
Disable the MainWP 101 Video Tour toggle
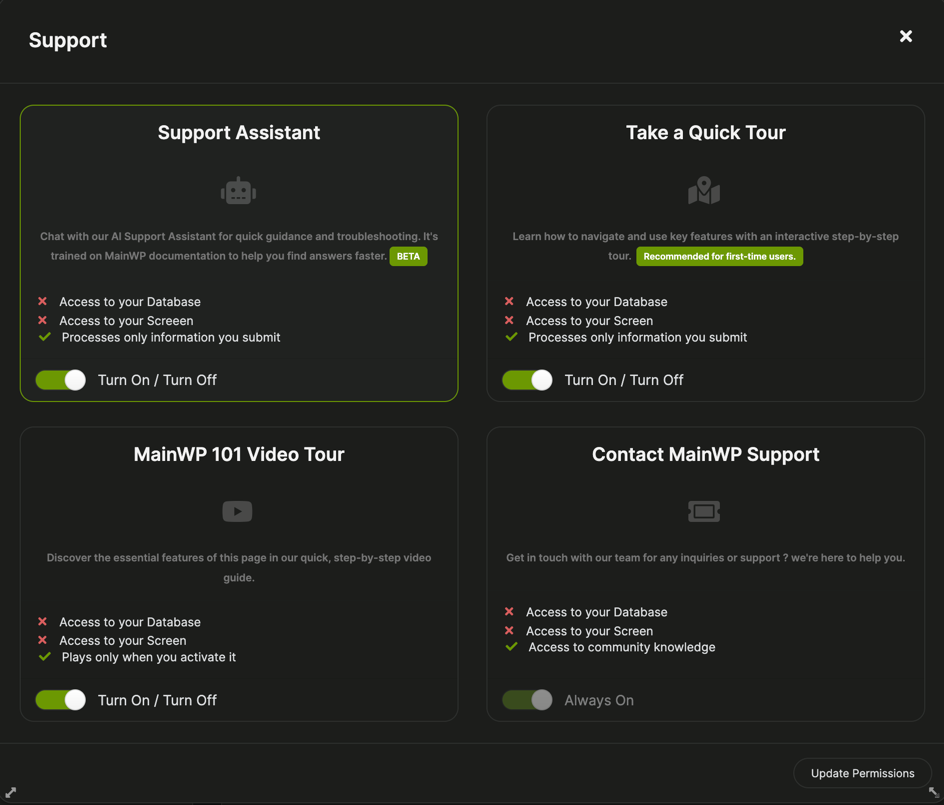[x=60, y=700]
